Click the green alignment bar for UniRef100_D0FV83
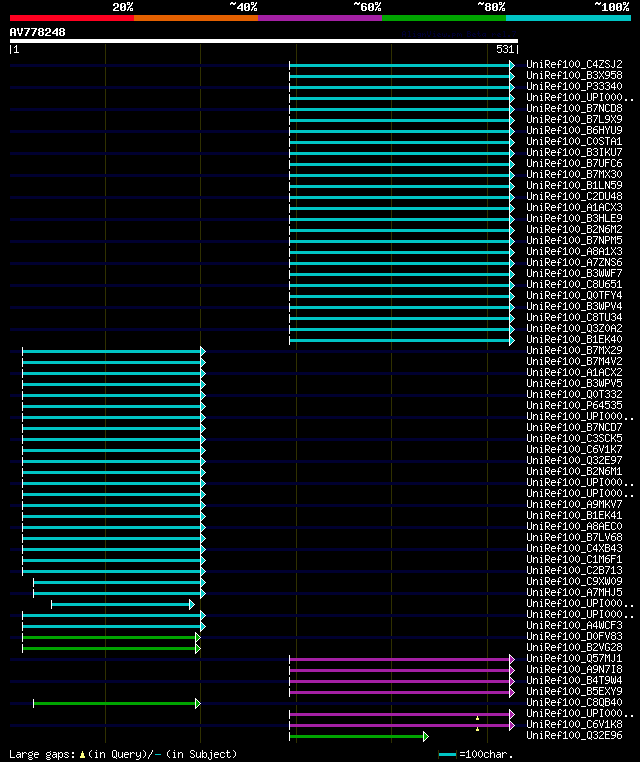 coord(109,637)
